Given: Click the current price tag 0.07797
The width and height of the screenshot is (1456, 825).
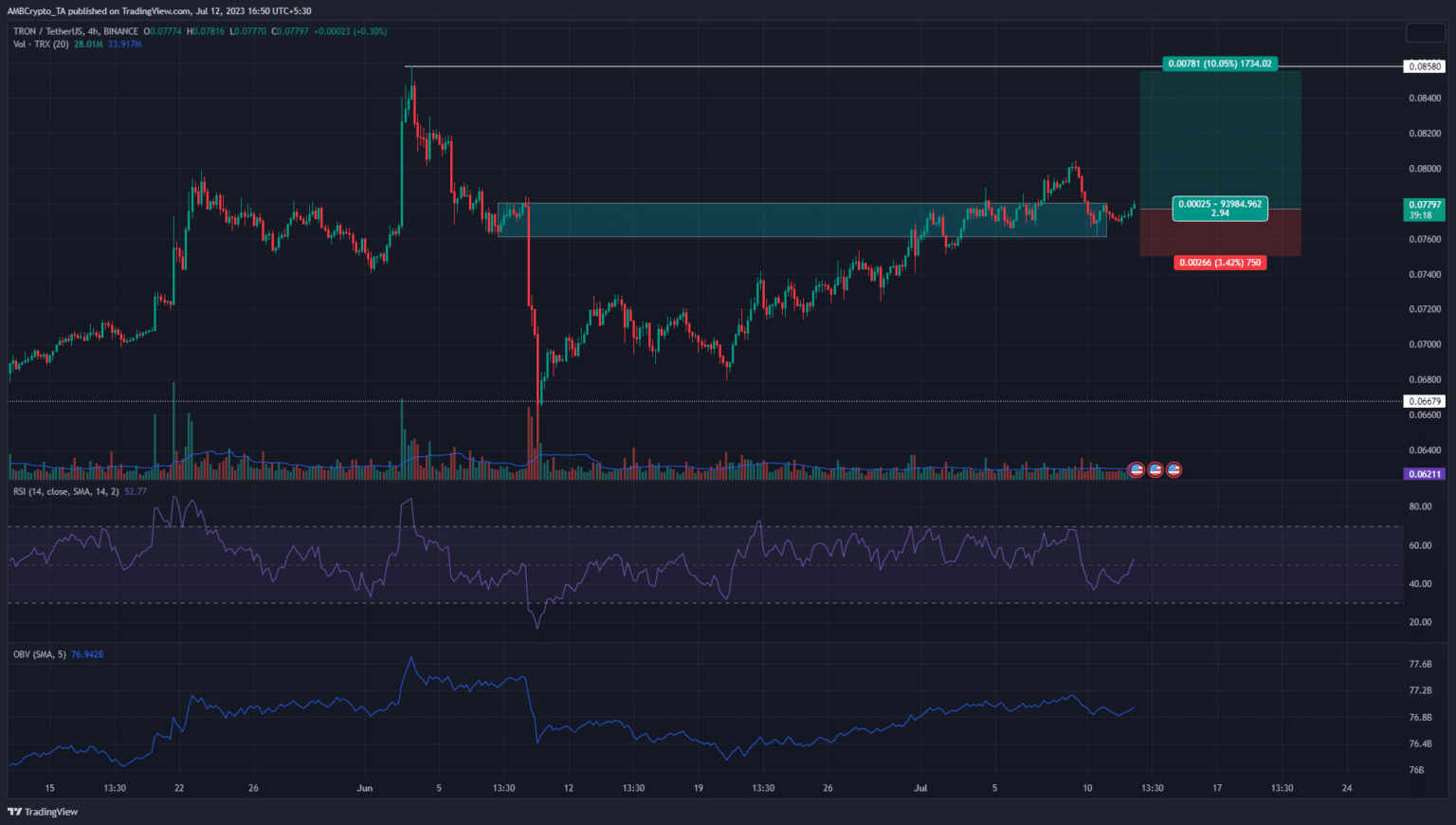Looking at the screenshot, I should (x=1424, y=210).
